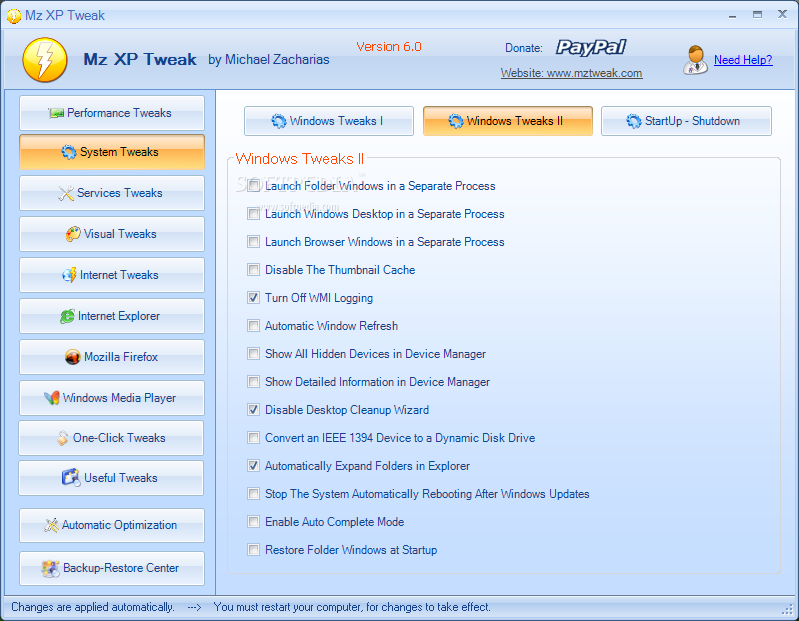Enable Auto Complete Mode checkbox
The image size is (799, 621).
253,522
